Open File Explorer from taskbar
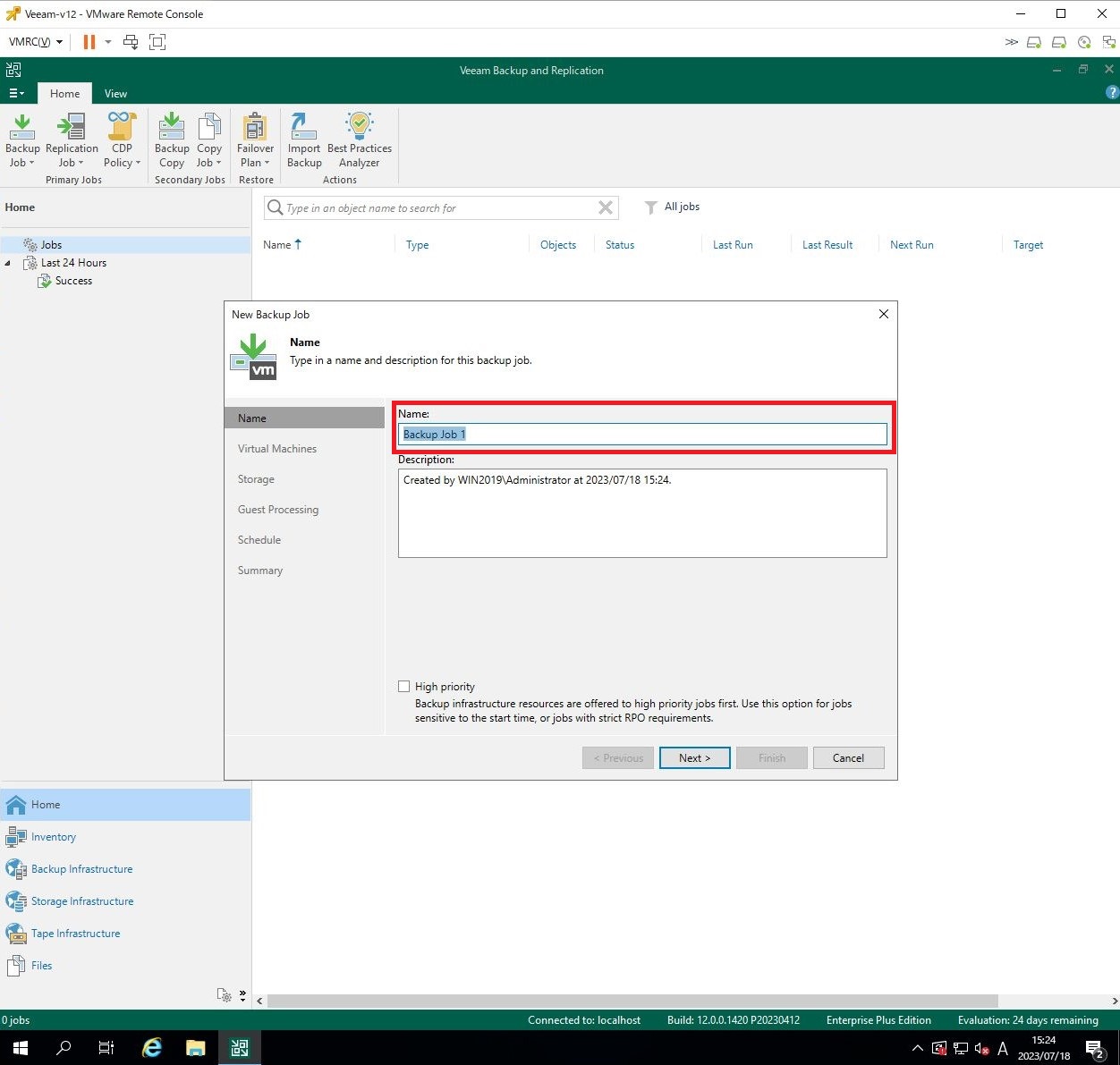Image resolution: width=1120 pixels, height=1065 pixels. (x=196, y=1048)
